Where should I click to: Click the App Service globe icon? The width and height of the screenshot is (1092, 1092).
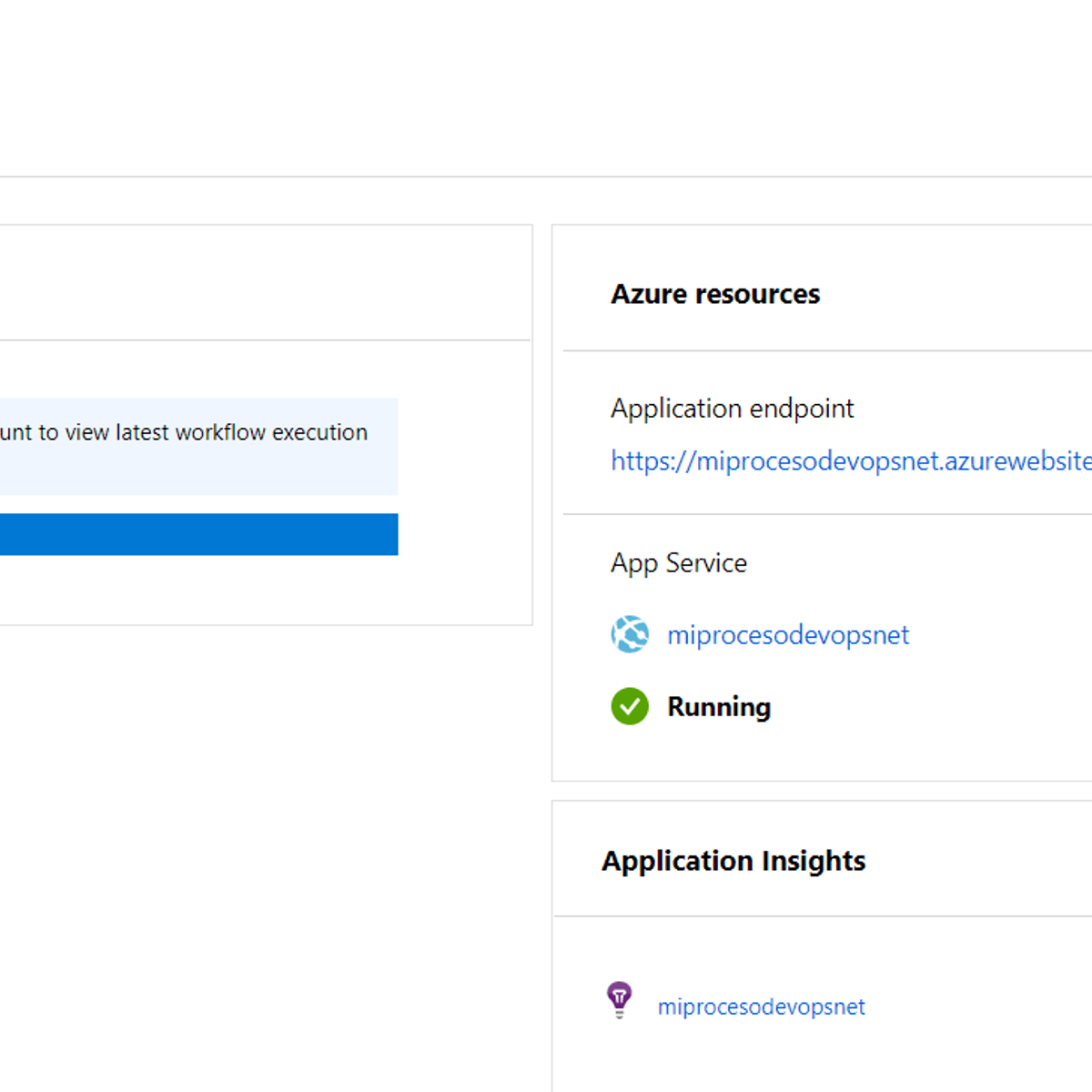(630, 634)
